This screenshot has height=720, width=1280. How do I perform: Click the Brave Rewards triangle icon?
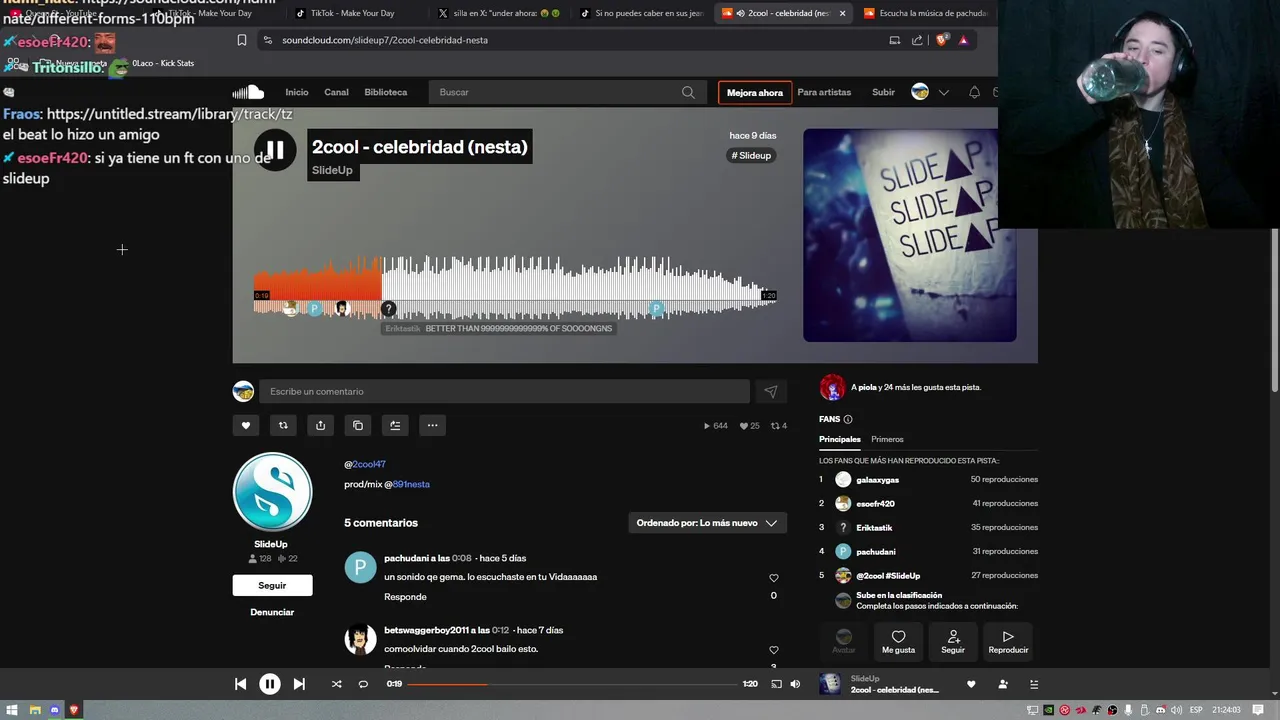tap(963, 40)
